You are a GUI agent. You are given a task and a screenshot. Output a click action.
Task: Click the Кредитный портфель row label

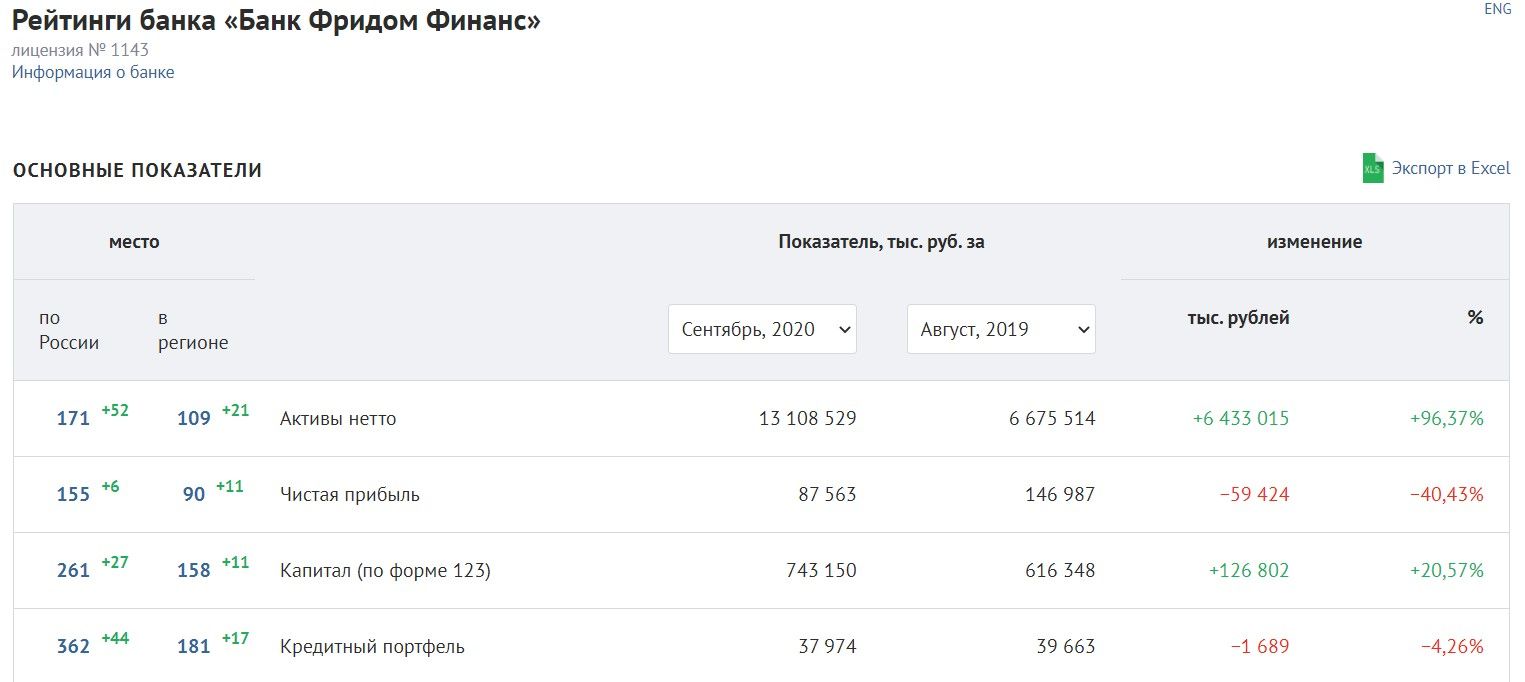[x=372, y=647]
